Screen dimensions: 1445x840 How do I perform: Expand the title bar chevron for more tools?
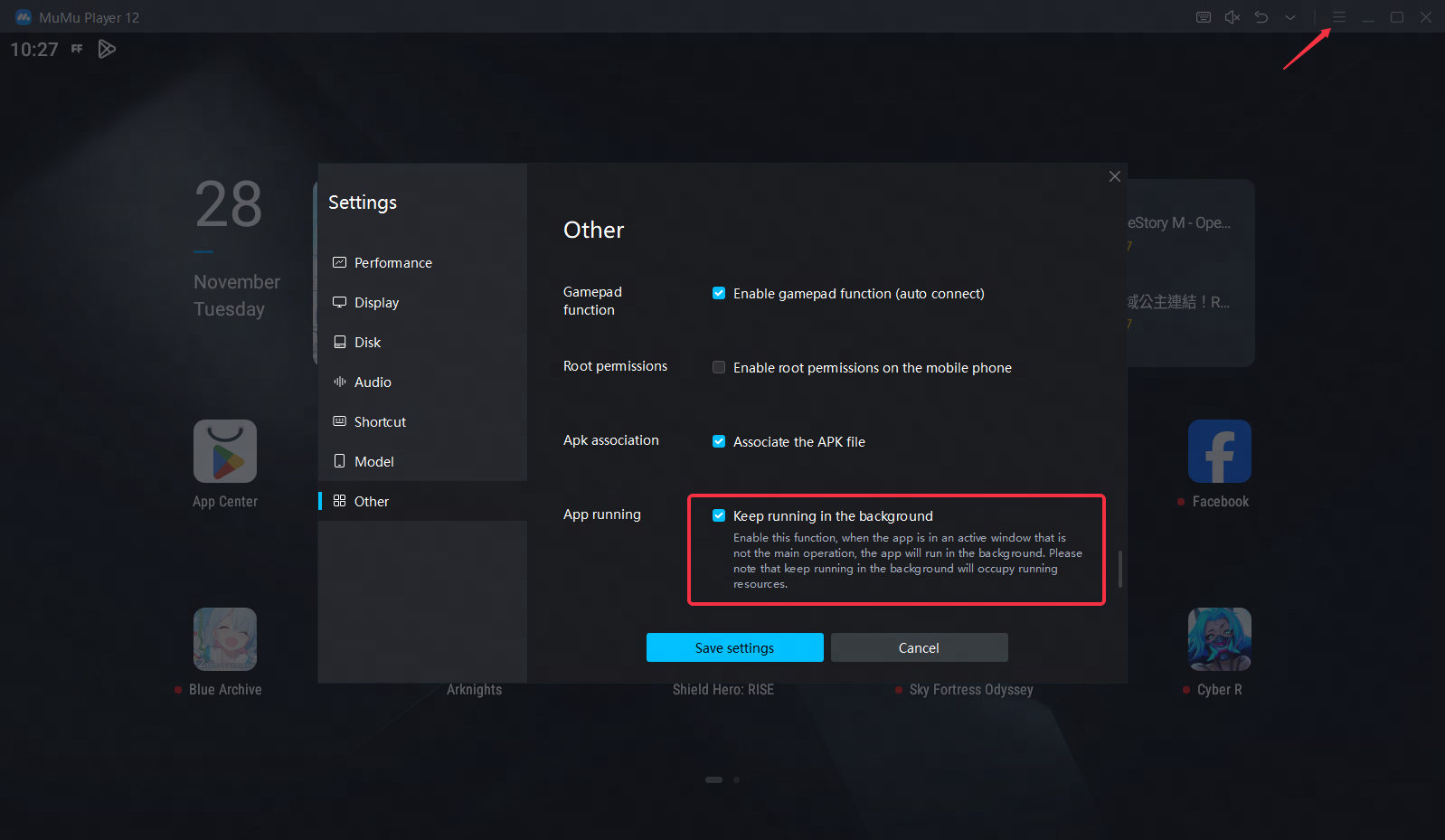(1290, 17)
